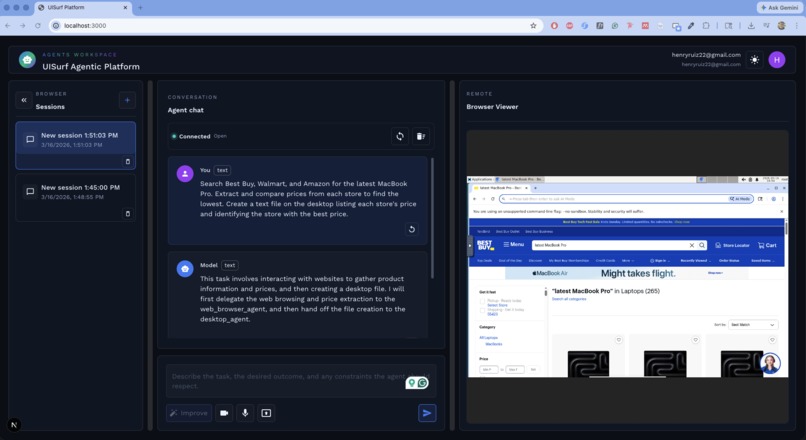Open More dropdown in Best Buy nav

pyautogui.click(x=628, y=261)
